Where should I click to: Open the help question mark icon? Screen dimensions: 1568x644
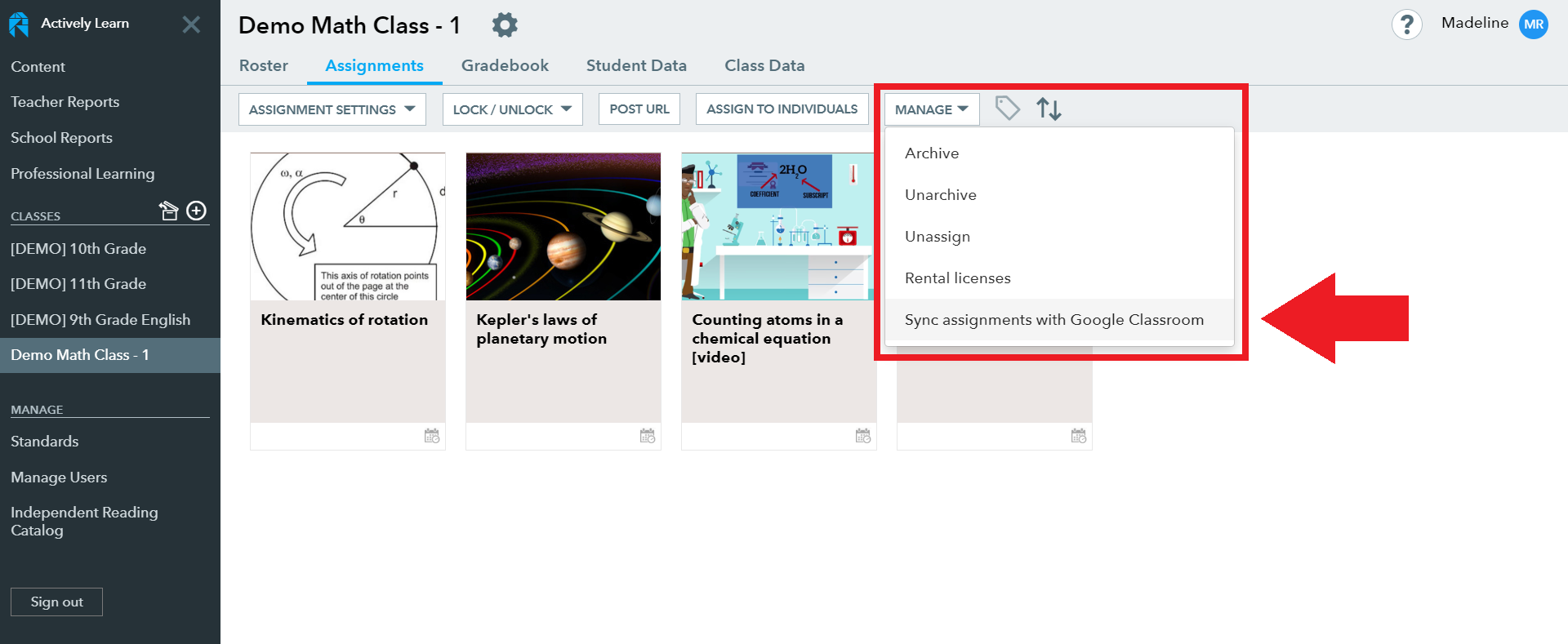1406,24
